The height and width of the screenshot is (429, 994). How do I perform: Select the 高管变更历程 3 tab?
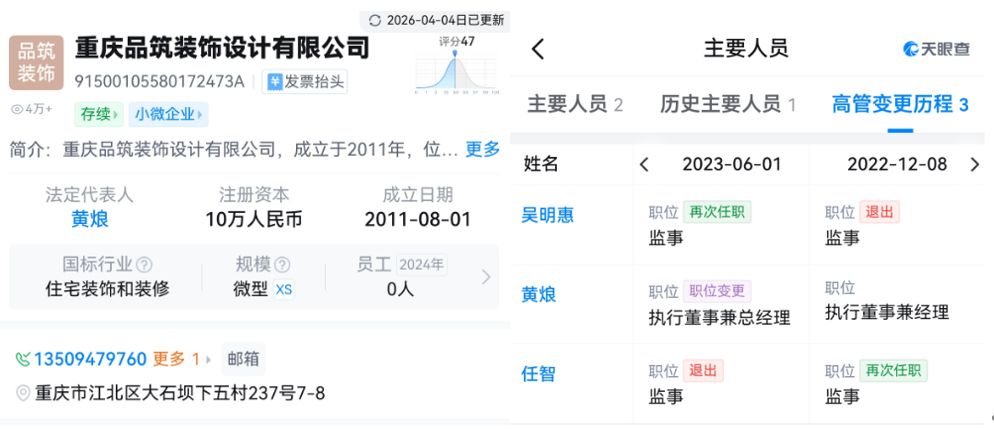[x=900, y=105]
